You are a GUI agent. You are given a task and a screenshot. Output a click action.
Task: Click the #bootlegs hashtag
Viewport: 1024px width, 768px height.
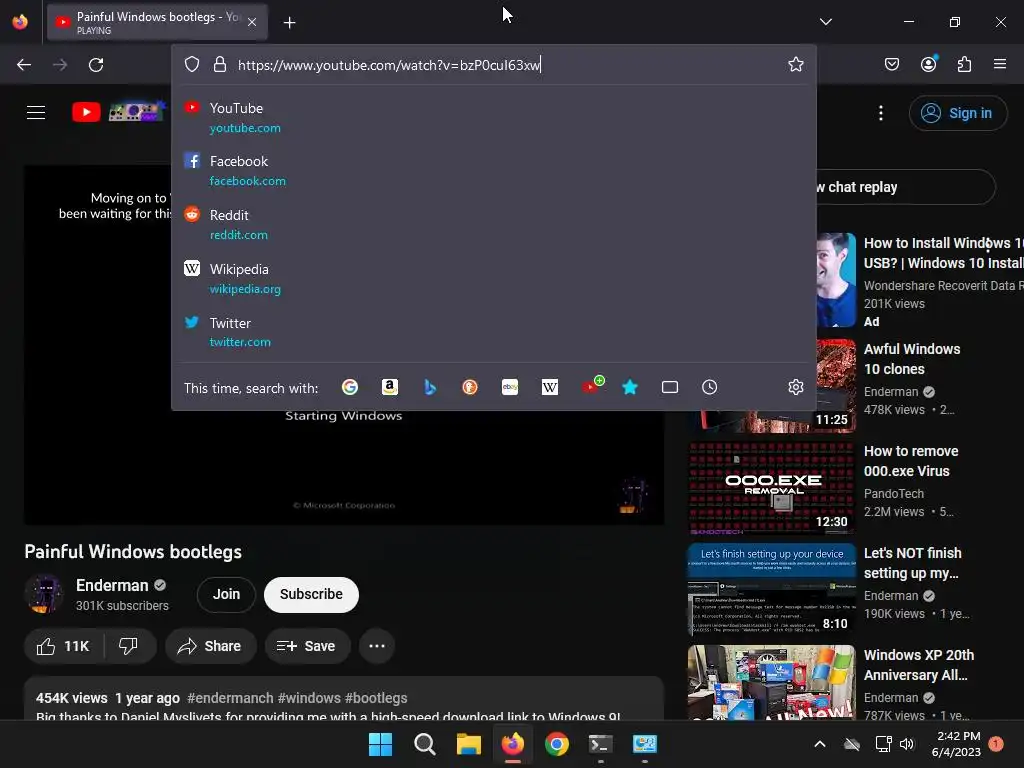pyautogui.click(x=376, y=698)
